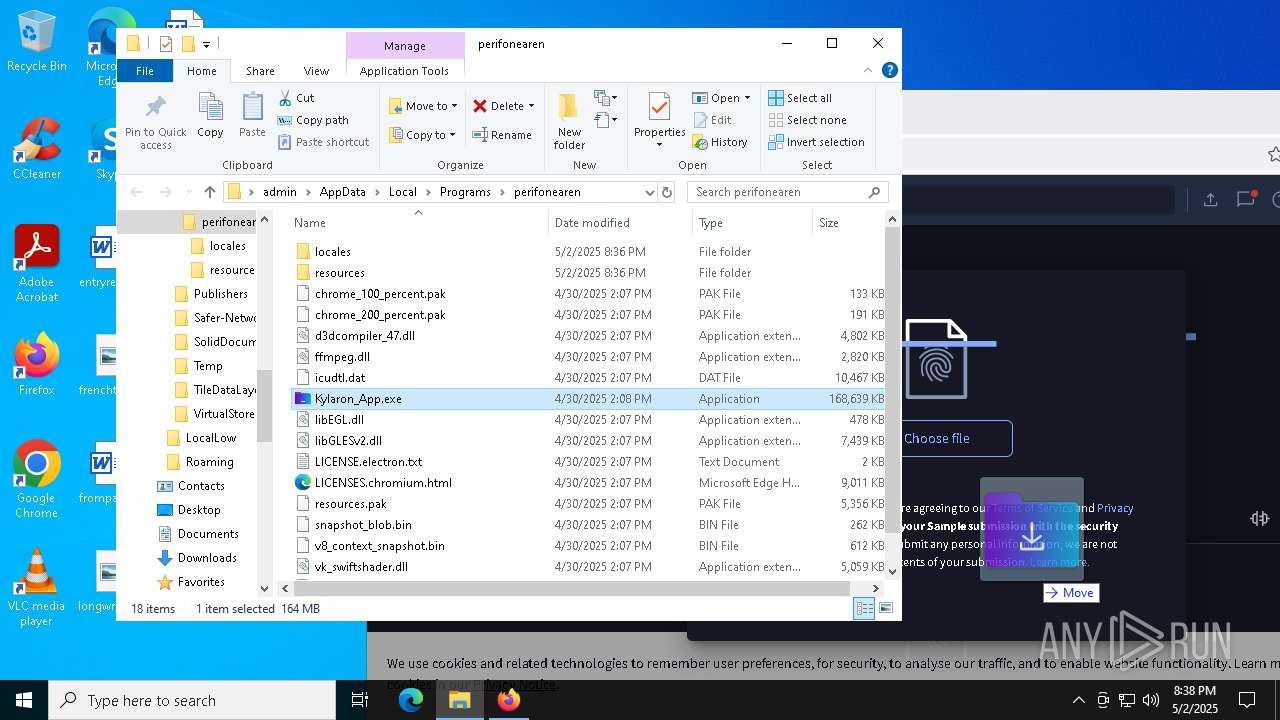Click Programs in the breadcrumb path
The image size is (1280, 720).
click(465, 192)
